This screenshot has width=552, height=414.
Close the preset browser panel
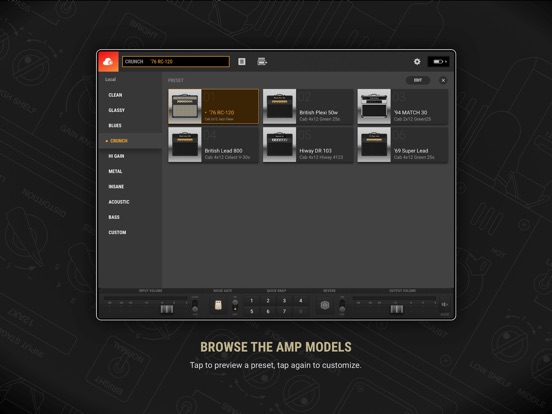[x=443, y=80]
